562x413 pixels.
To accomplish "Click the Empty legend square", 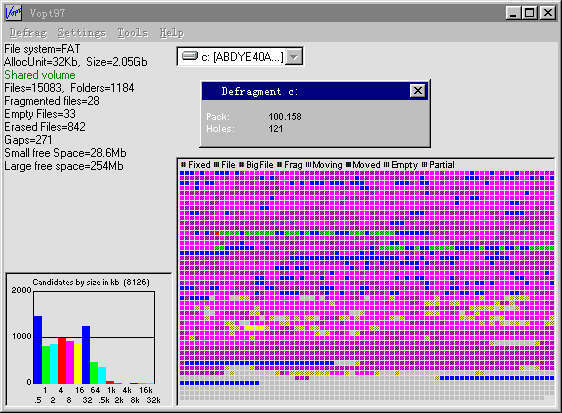I will [x=386, y=165].
